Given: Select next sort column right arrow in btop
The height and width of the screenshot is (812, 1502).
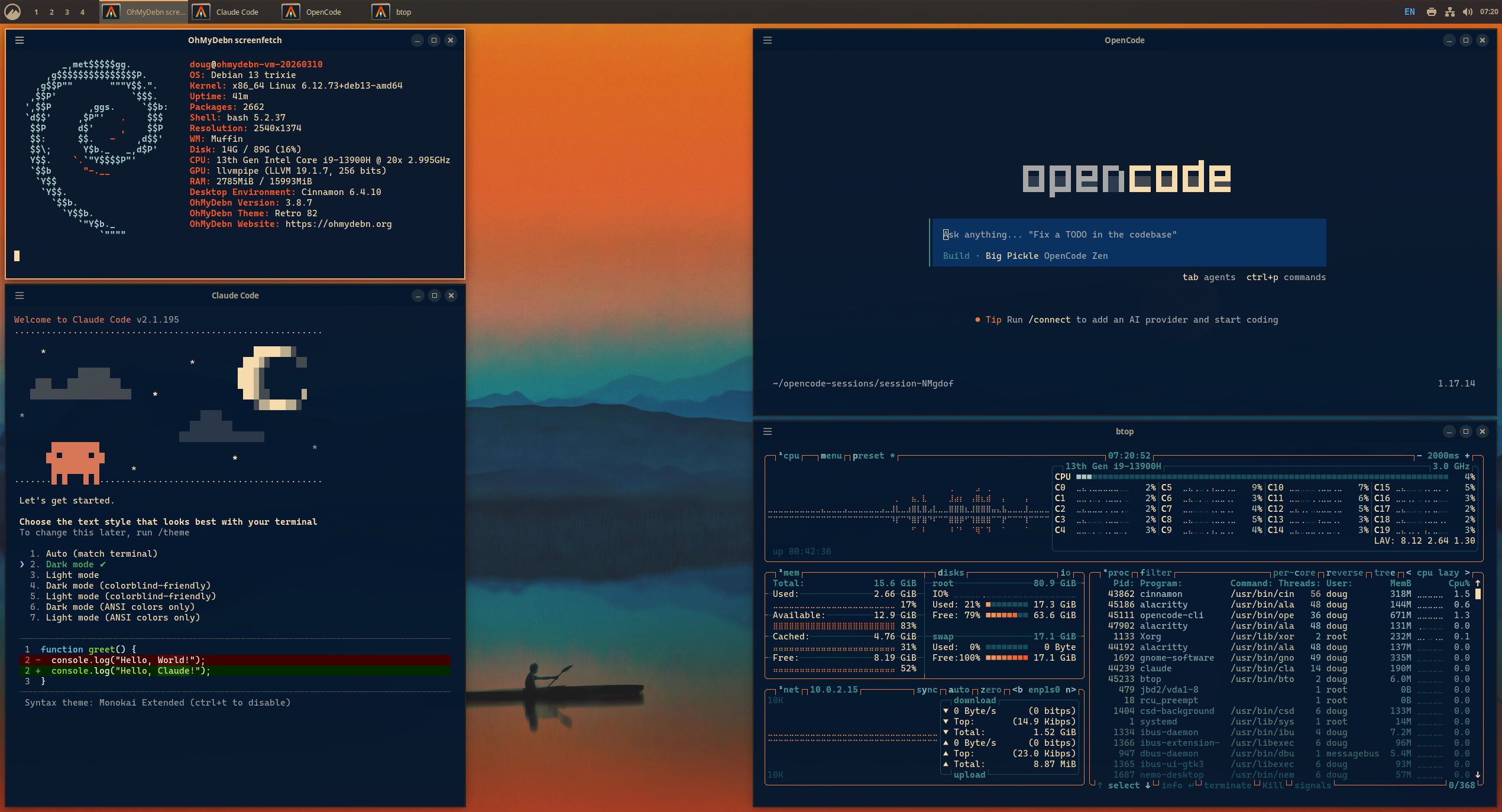Looking at the screenshot, I should click(1467, 573).
